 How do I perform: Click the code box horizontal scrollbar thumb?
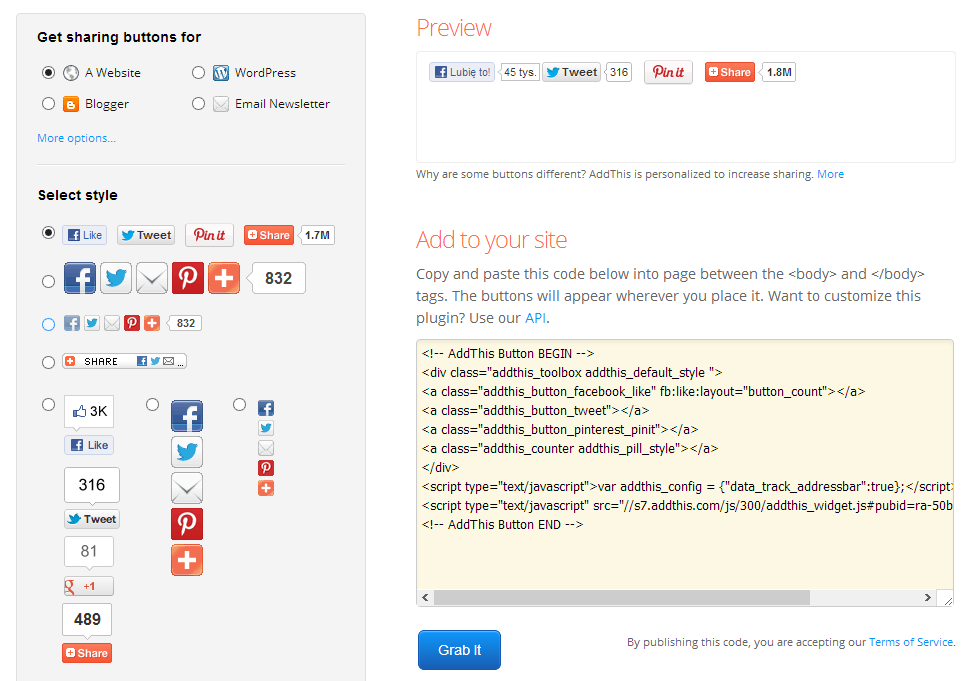[622, 598]
